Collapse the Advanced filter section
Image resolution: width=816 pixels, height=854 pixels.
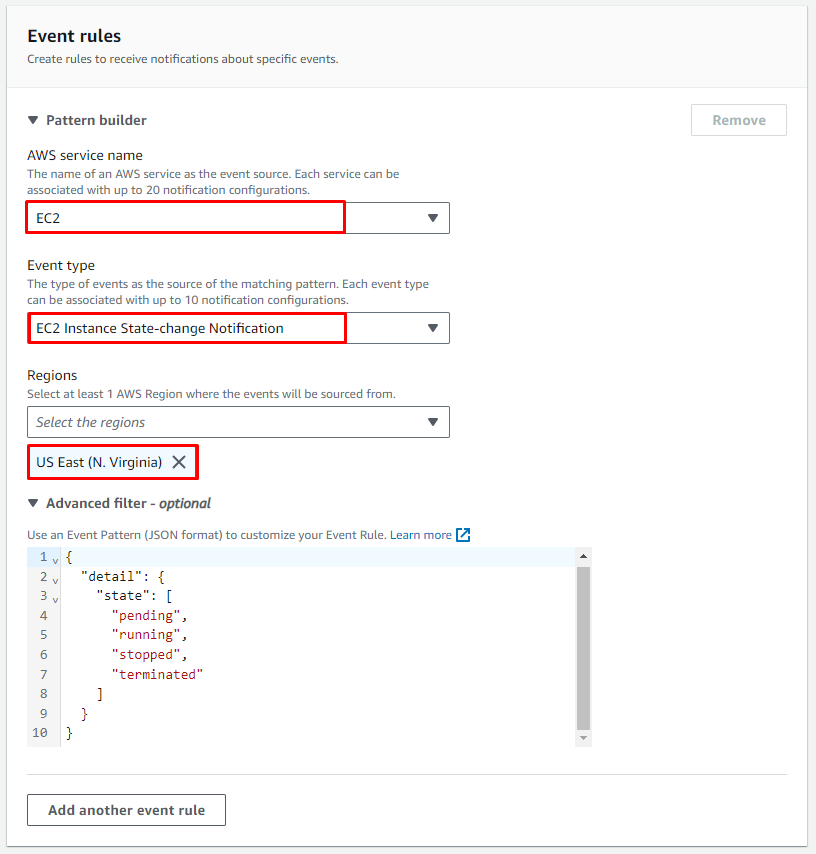pyautogui.click(x=33, y=503)
